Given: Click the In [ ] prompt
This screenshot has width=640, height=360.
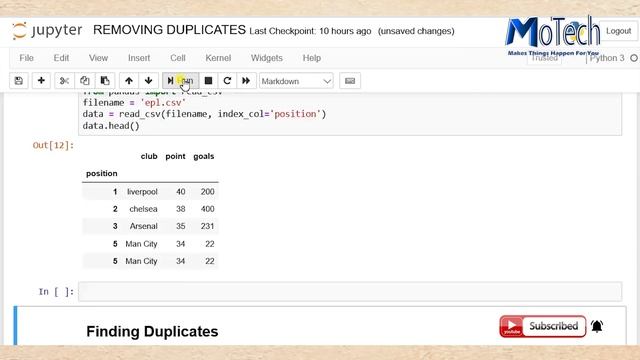Looking at the screenshot, I should [x=56, y=292].
